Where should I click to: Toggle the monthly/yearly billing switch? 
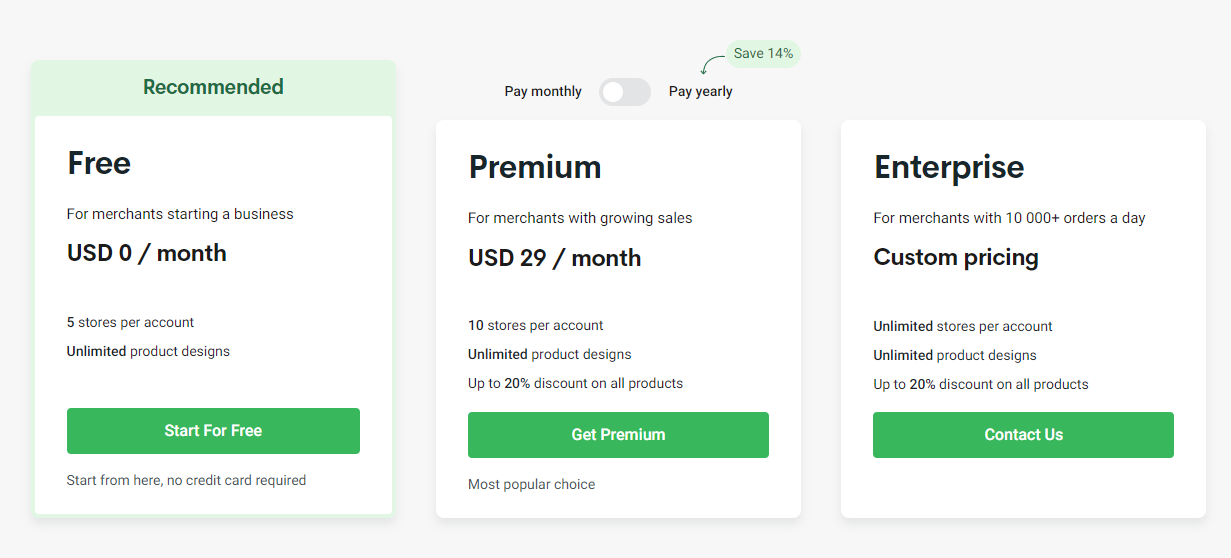pos(625,92)
